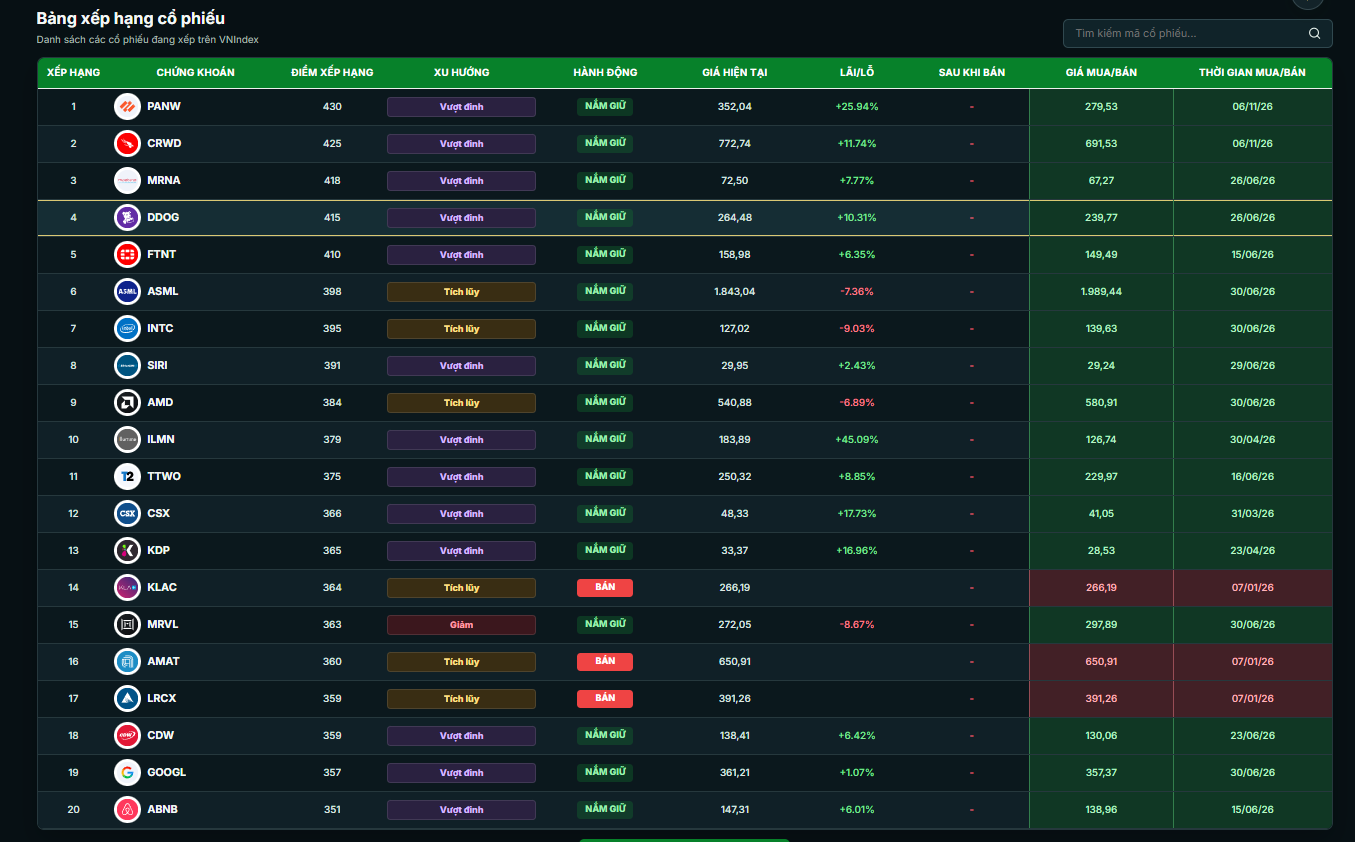Click the TTWO stock logo icon

point(127,476)
